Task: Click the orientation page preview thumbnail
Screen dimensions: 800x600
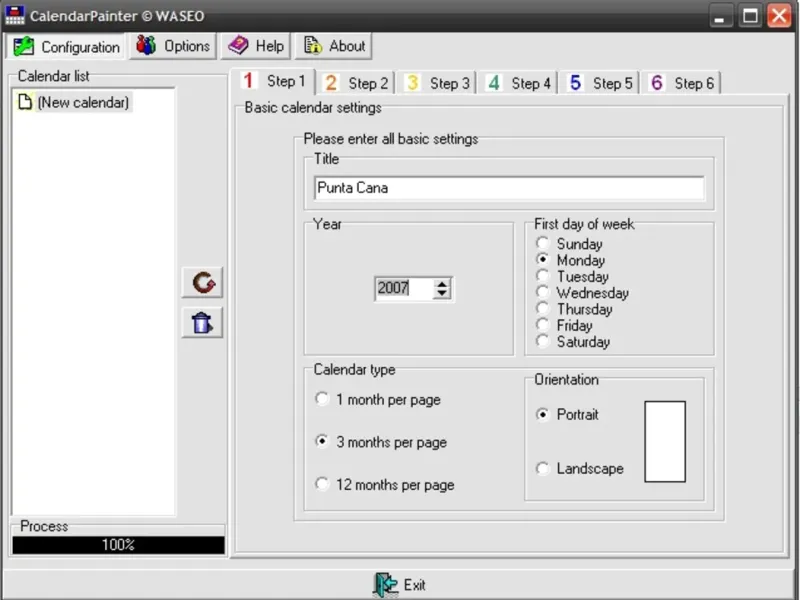Action: pos(665,441)
